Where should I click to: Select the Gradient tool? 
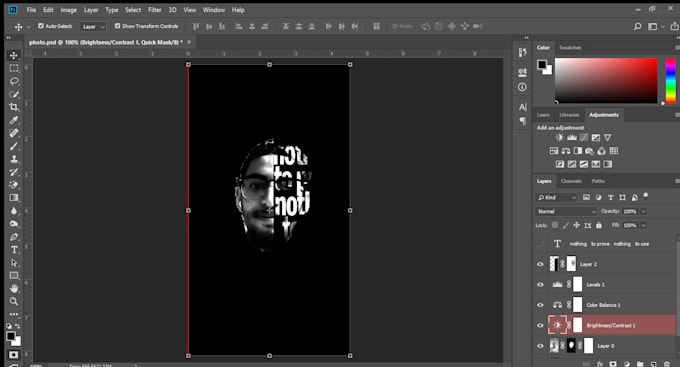(14, 198)
